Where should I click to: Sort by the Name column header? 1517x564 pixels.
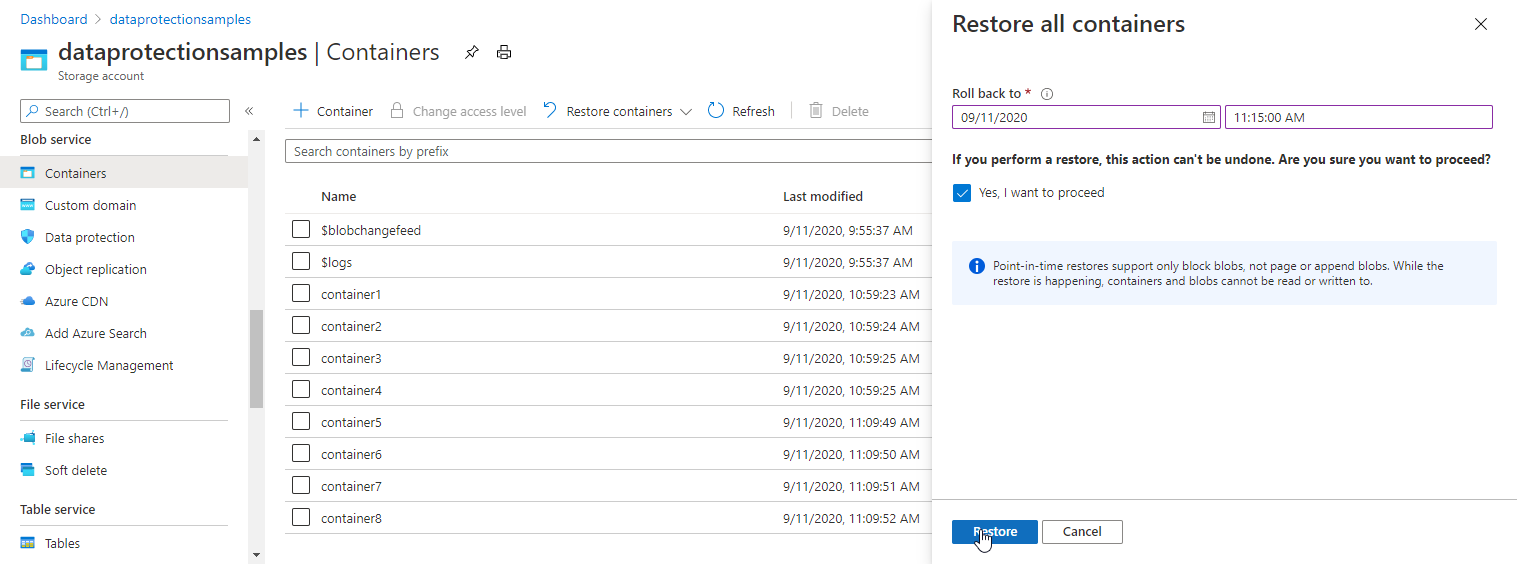coord(339,197)
